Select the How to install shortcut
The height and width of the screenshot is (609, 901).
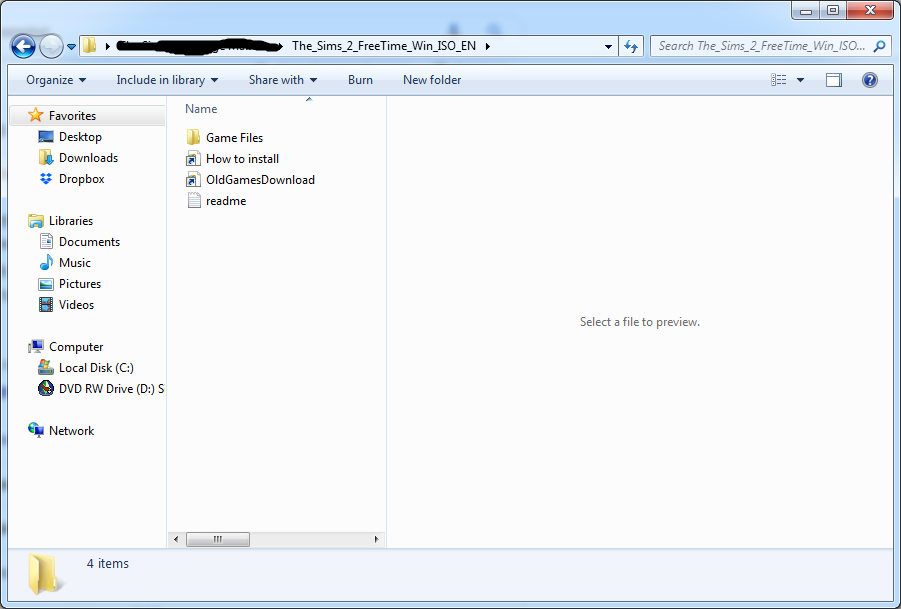tap(233, 159)
